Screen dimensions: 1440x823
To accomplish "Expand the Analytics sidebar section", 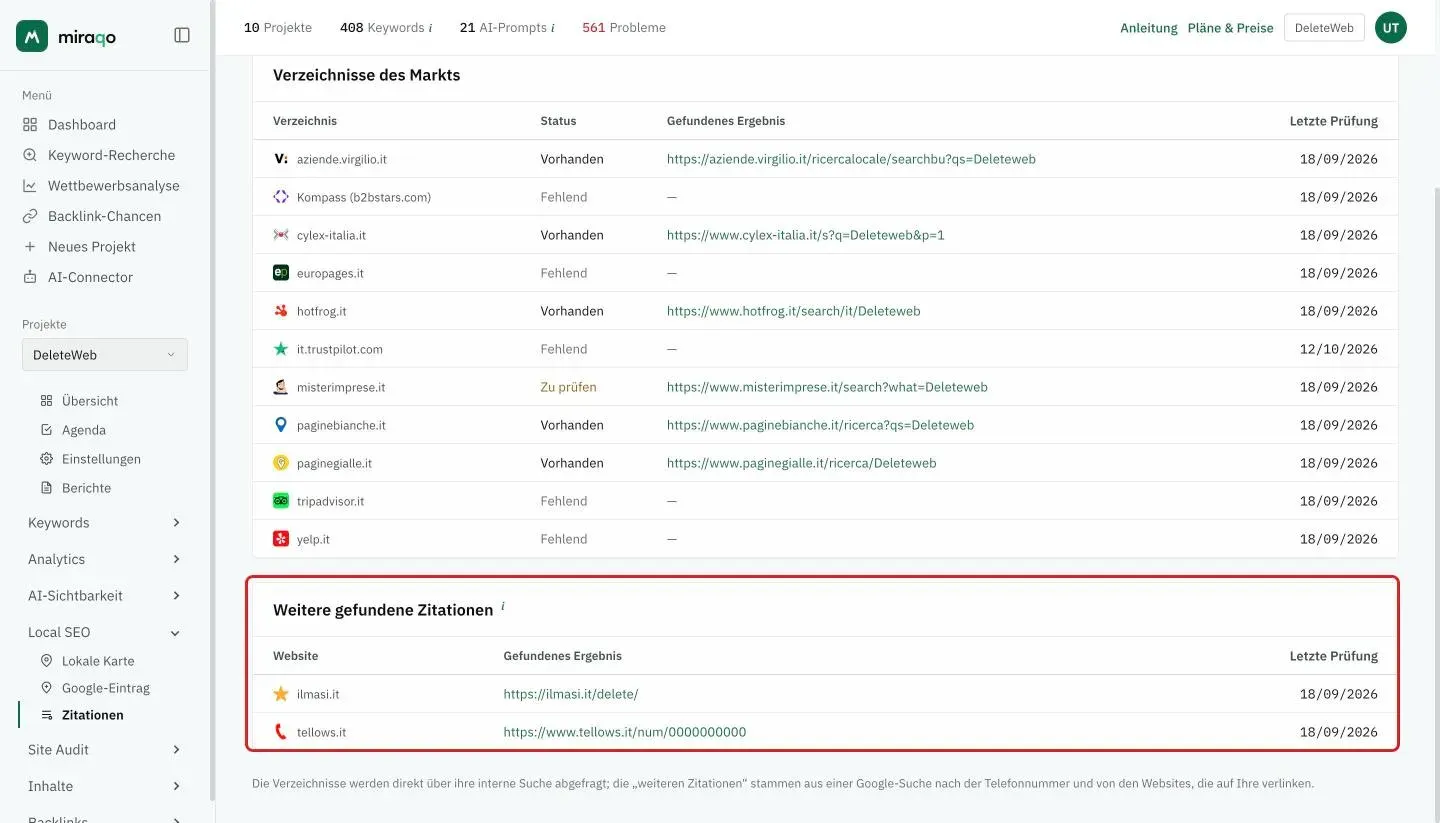I will pos(104,559).
